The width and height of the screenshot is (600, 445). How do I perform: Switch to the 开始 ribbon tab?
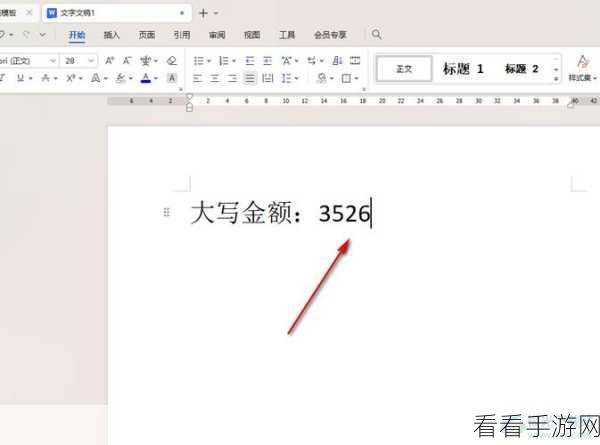click(77, 35)
